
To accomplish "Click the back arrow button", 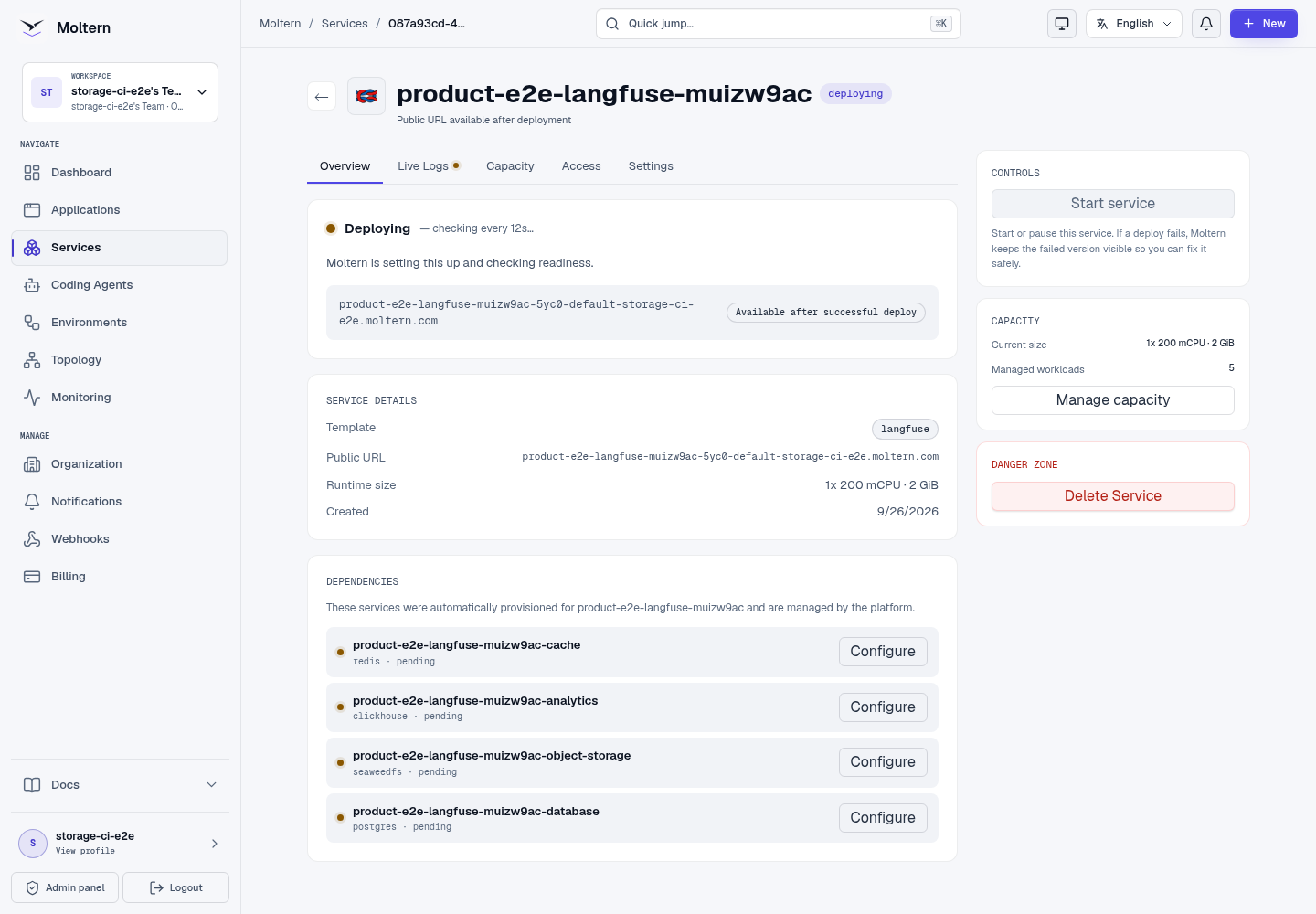I will click(x=322, y=96).
